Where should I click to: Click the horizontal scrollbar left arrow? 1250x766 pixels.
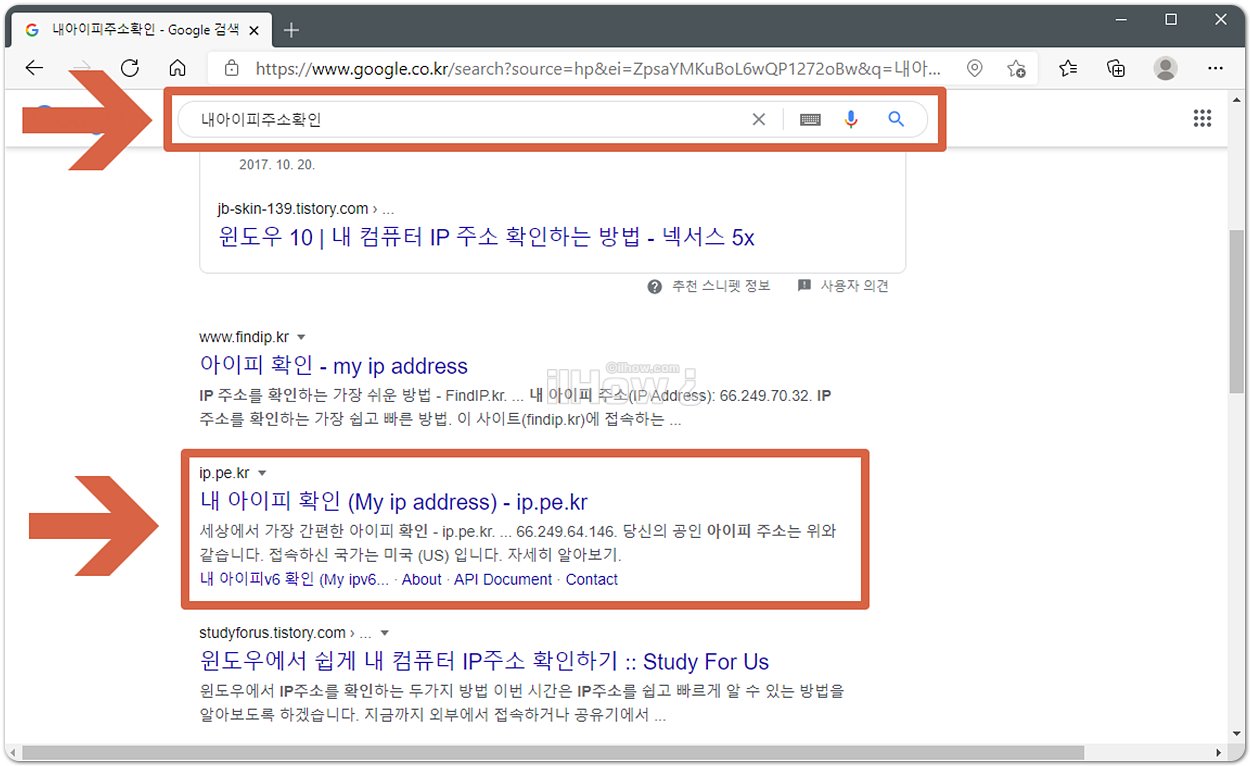pos(12,752)
